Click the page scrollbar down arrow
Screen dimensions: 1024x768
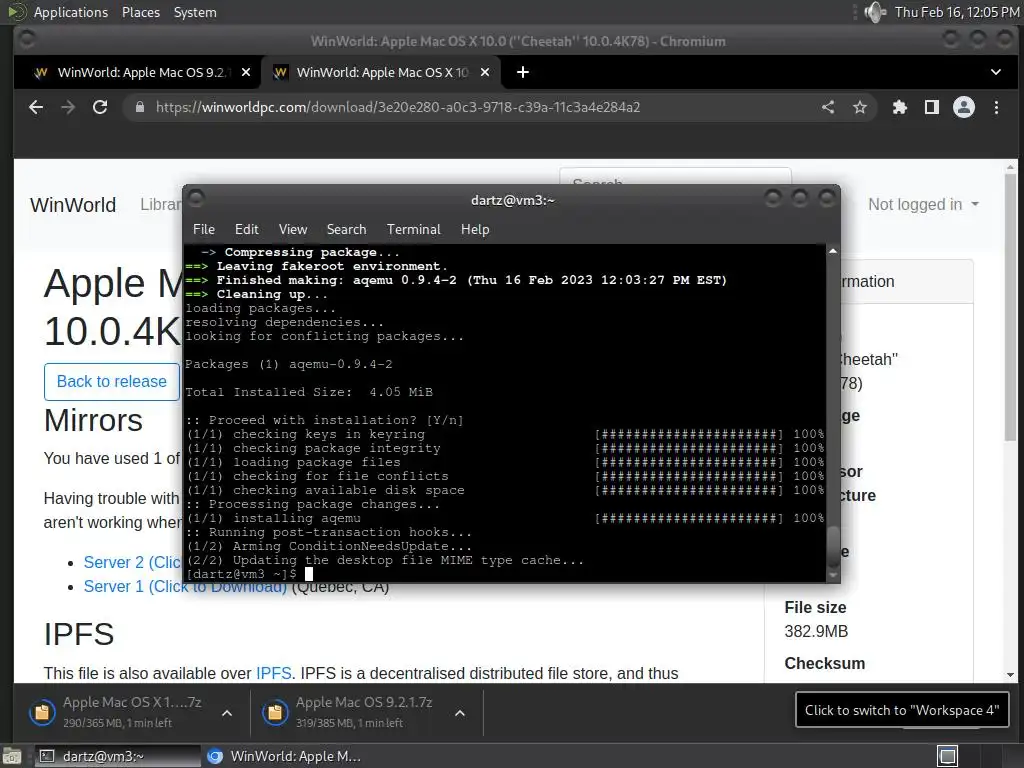[1010, 675]
